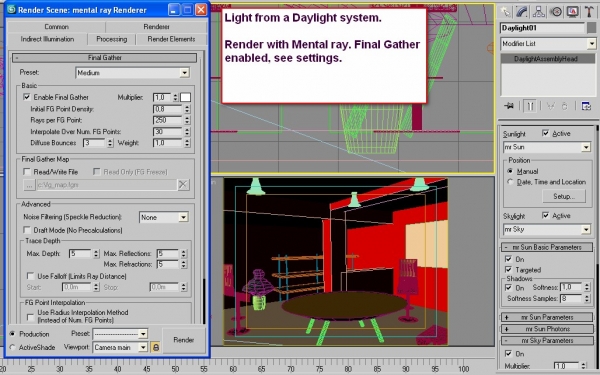Toggle the viewport lock icon beside Camera main
The width and height of the screenshot is (600, 375).
[155, 347]
